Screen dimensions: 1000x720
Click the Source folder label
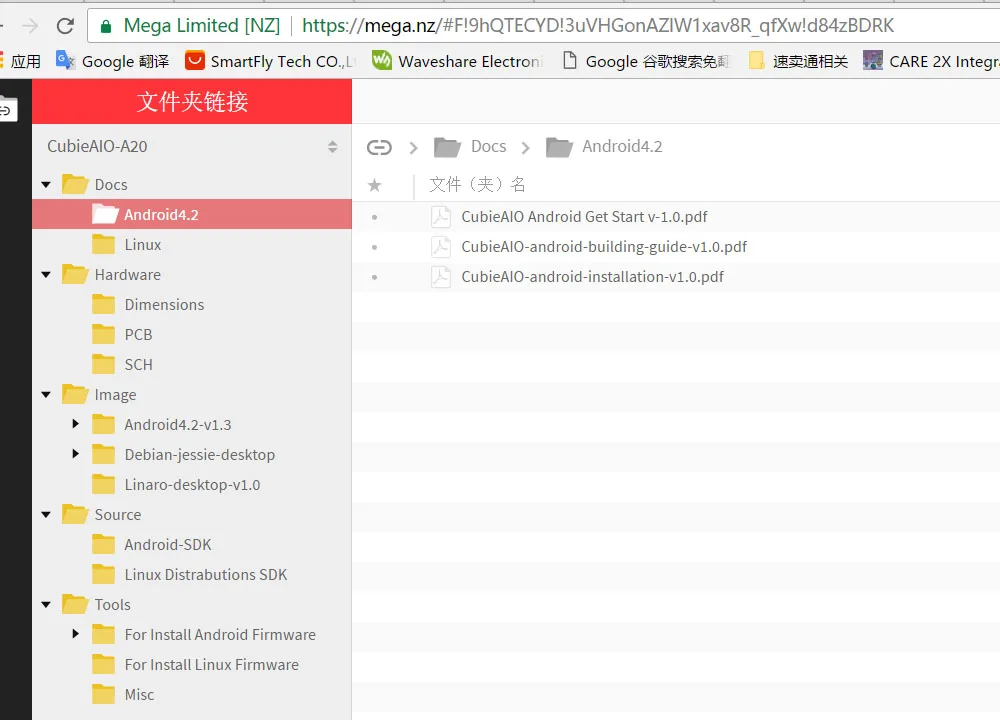117,515
